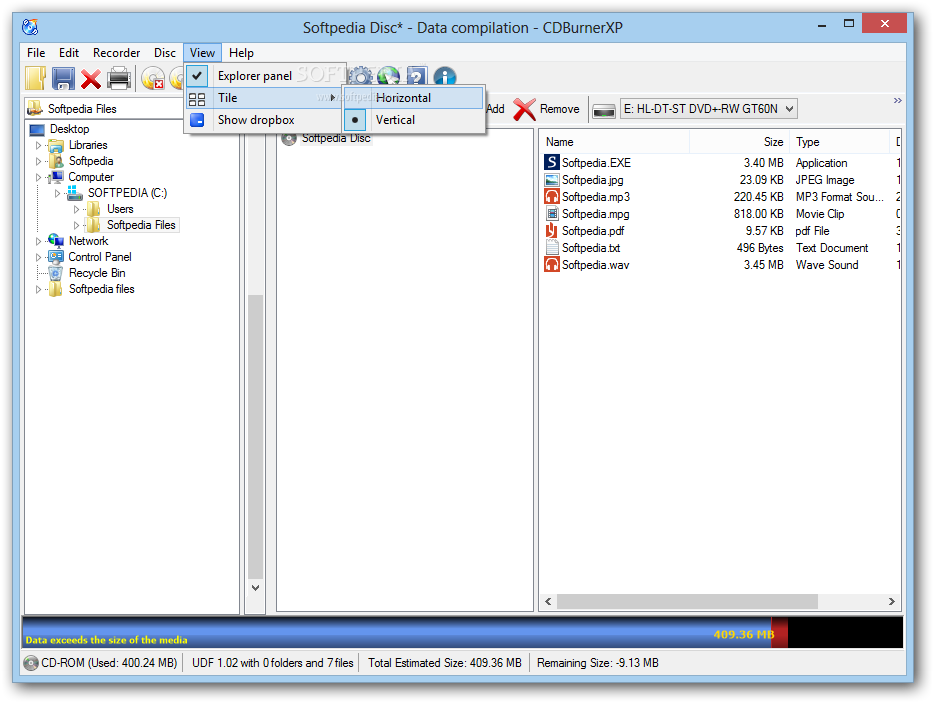
Task: Click the Softpedia.txt document icon
Action: (x=552, y=247)
